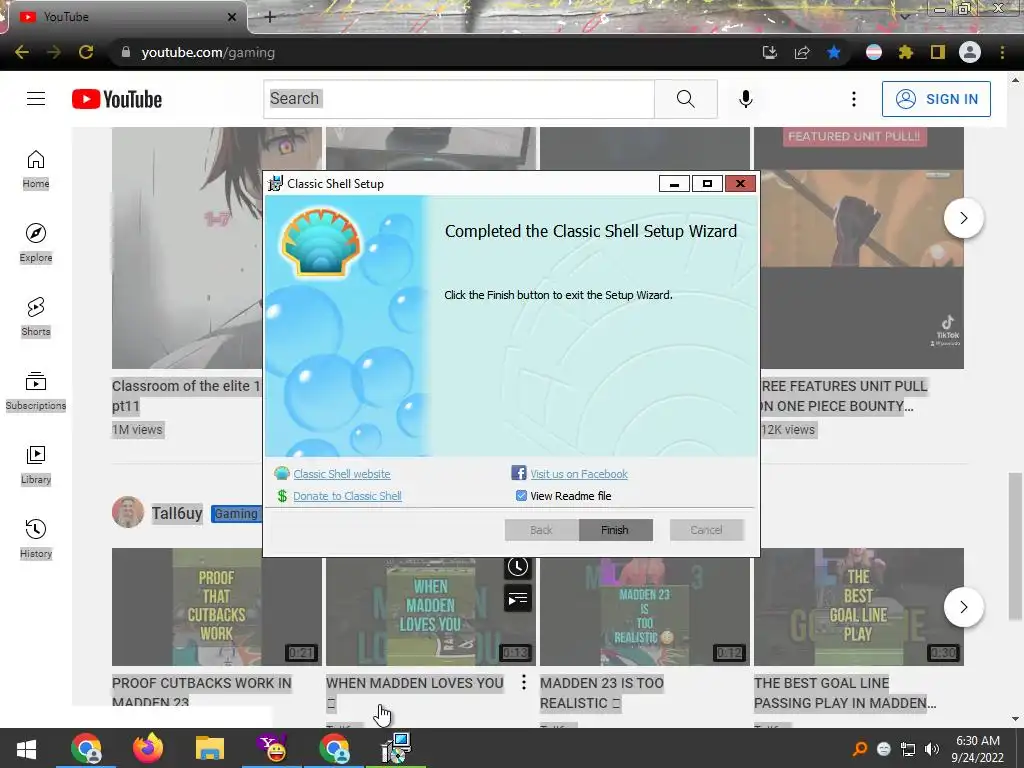Open Library in sidebar
Screen dimensions: 1024x768
pyautogui.click(x=36, y=465)
